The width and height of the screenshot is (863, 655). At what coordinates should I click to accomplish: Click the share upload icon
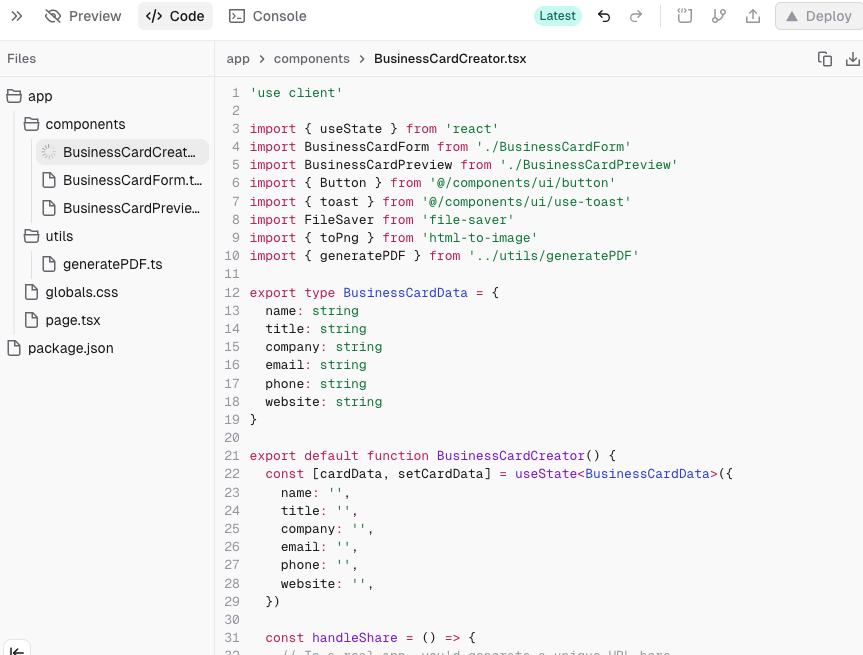point(753,16)
